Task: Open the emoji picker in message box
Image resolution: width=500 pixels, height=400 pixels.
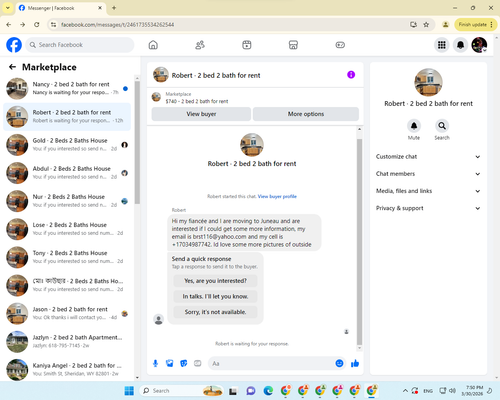Action: pos(339,363)
